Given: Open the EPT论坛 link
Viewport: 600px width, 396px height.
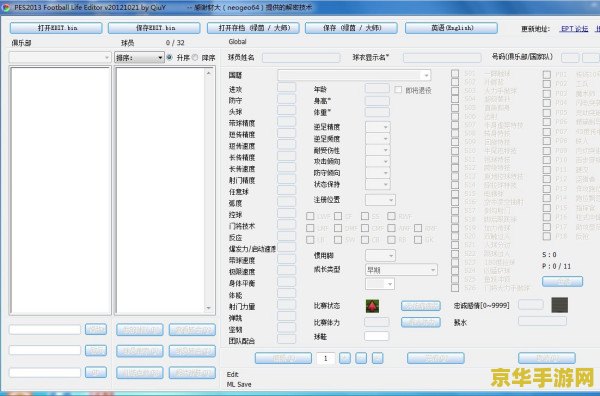Looking at the screenshot, I should coord(574,29).
